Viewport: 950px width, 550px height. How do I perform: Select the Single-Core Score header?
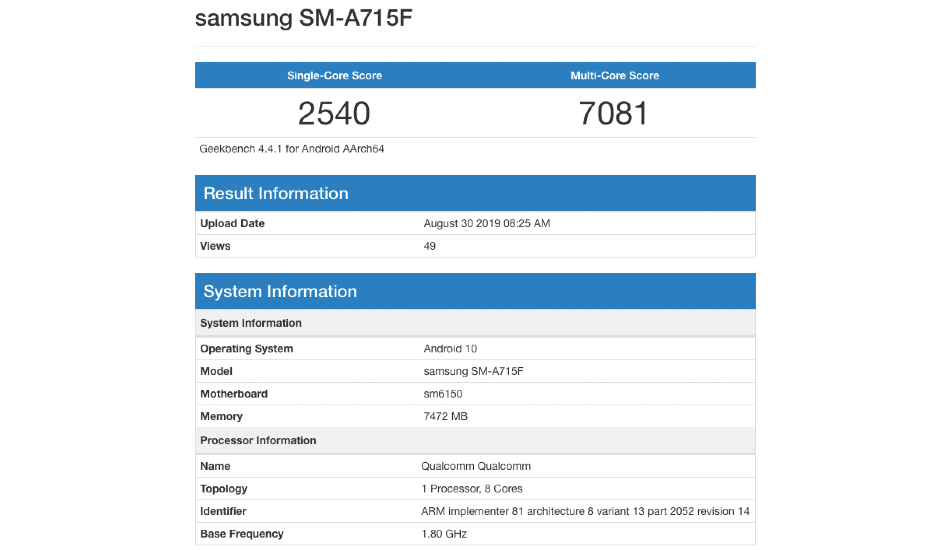(334, 76)
